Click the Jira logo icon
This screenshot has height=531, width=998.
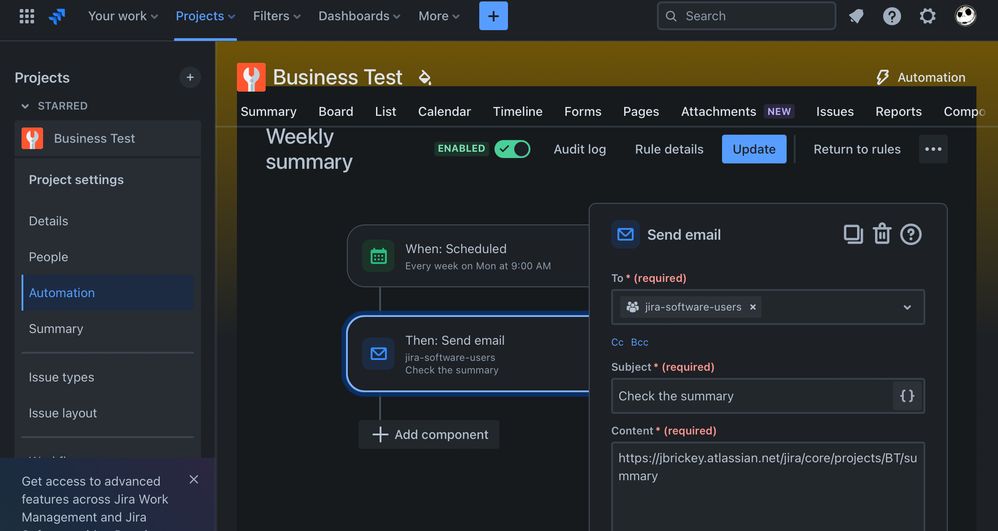coord(57,16)
